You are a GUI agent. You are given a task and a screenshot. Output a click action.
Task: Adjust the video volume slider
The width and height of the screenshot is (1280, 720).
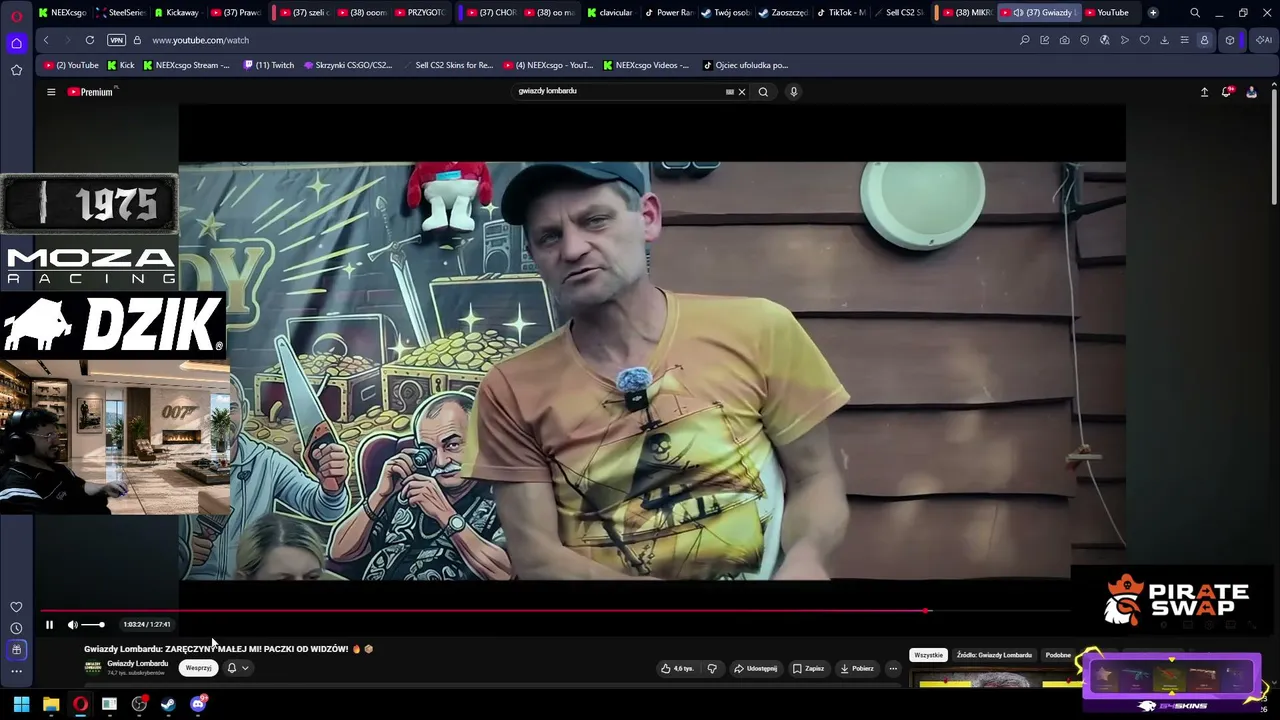click(x=92, y=625)
